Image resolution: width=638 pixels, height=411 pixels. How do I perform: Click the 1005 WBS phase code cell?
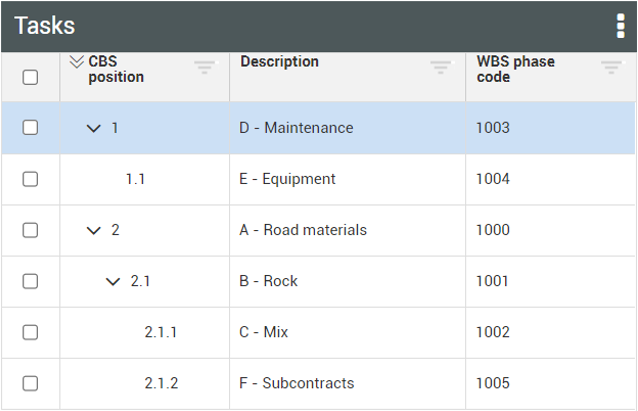coord(493,383)
